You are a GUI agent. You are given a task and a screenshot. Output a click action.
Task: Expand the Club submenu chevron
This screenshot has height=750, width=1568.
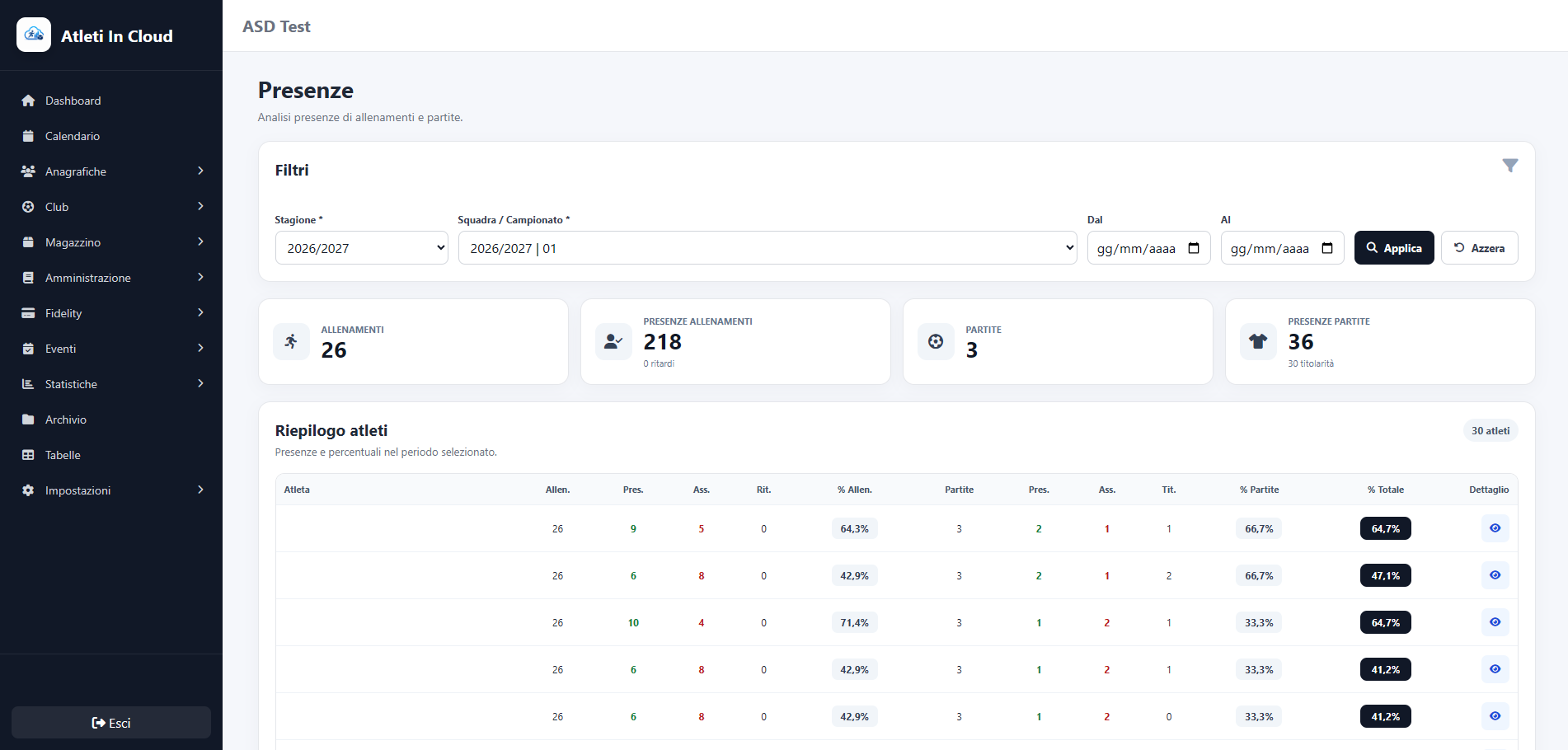pos(200,206)
